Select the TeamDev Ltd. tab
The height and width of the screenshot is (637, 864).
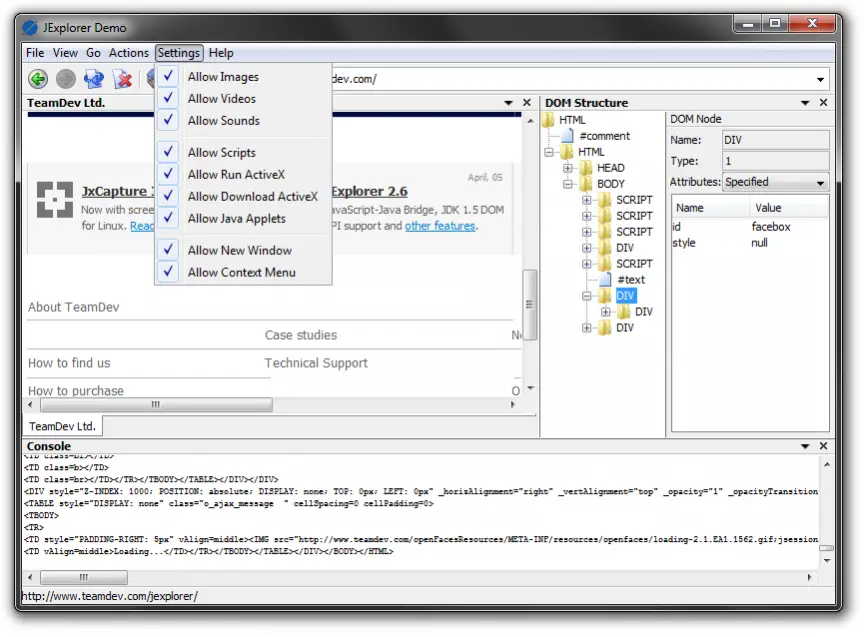click(62, 425)
